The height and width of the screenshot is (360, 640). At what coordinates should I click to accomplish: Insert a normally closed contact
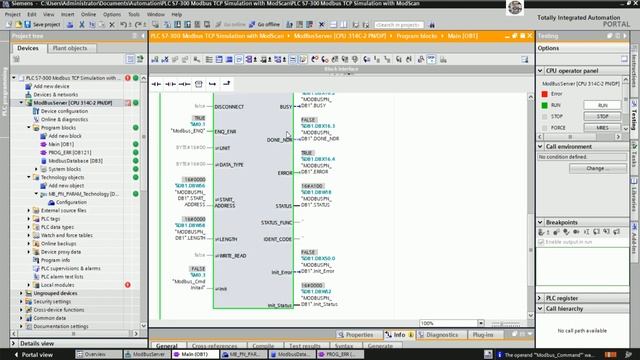point(170,84)
